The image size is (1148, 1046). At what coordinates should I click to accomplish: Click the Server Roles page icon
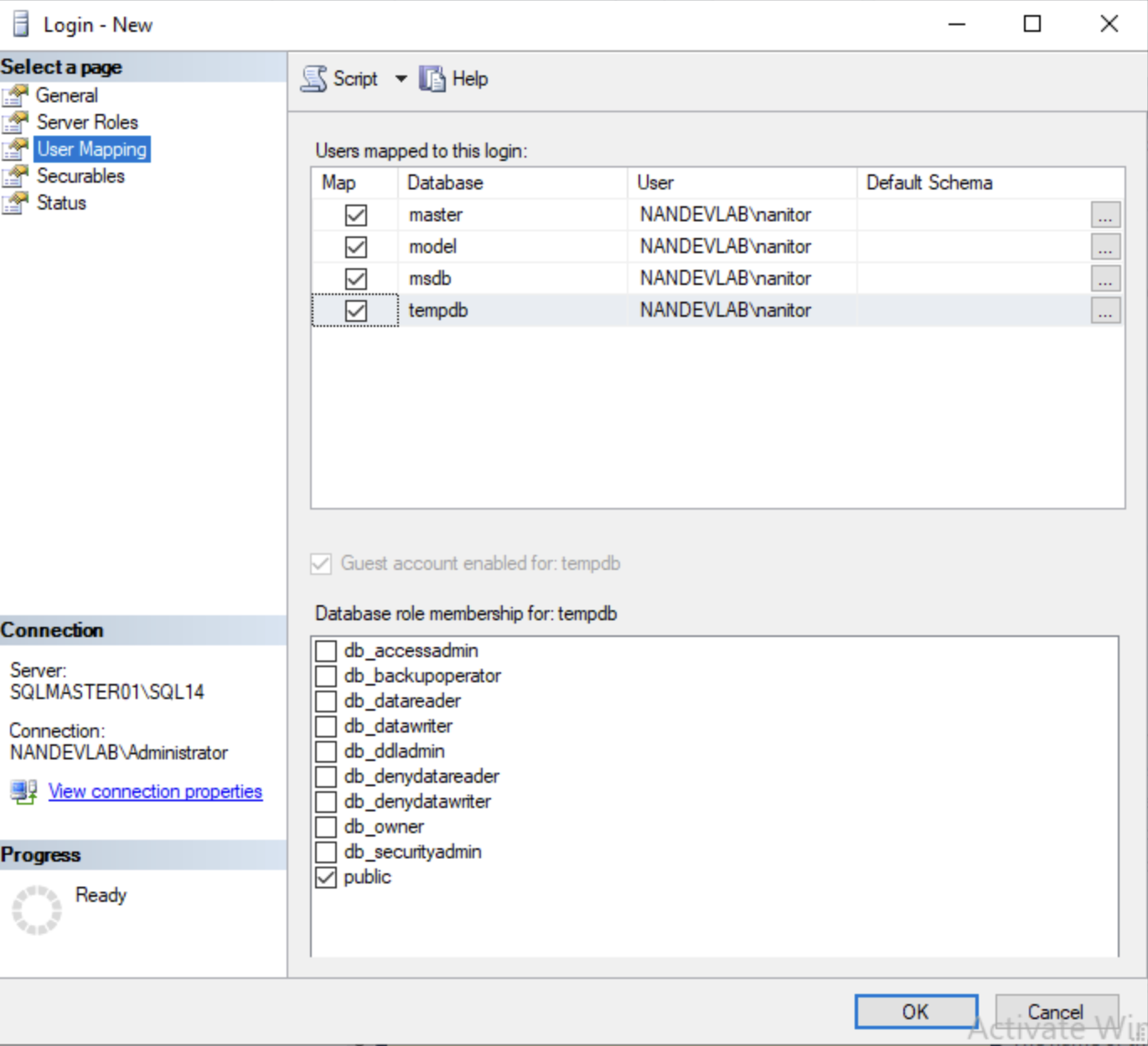tap(15, 122)
